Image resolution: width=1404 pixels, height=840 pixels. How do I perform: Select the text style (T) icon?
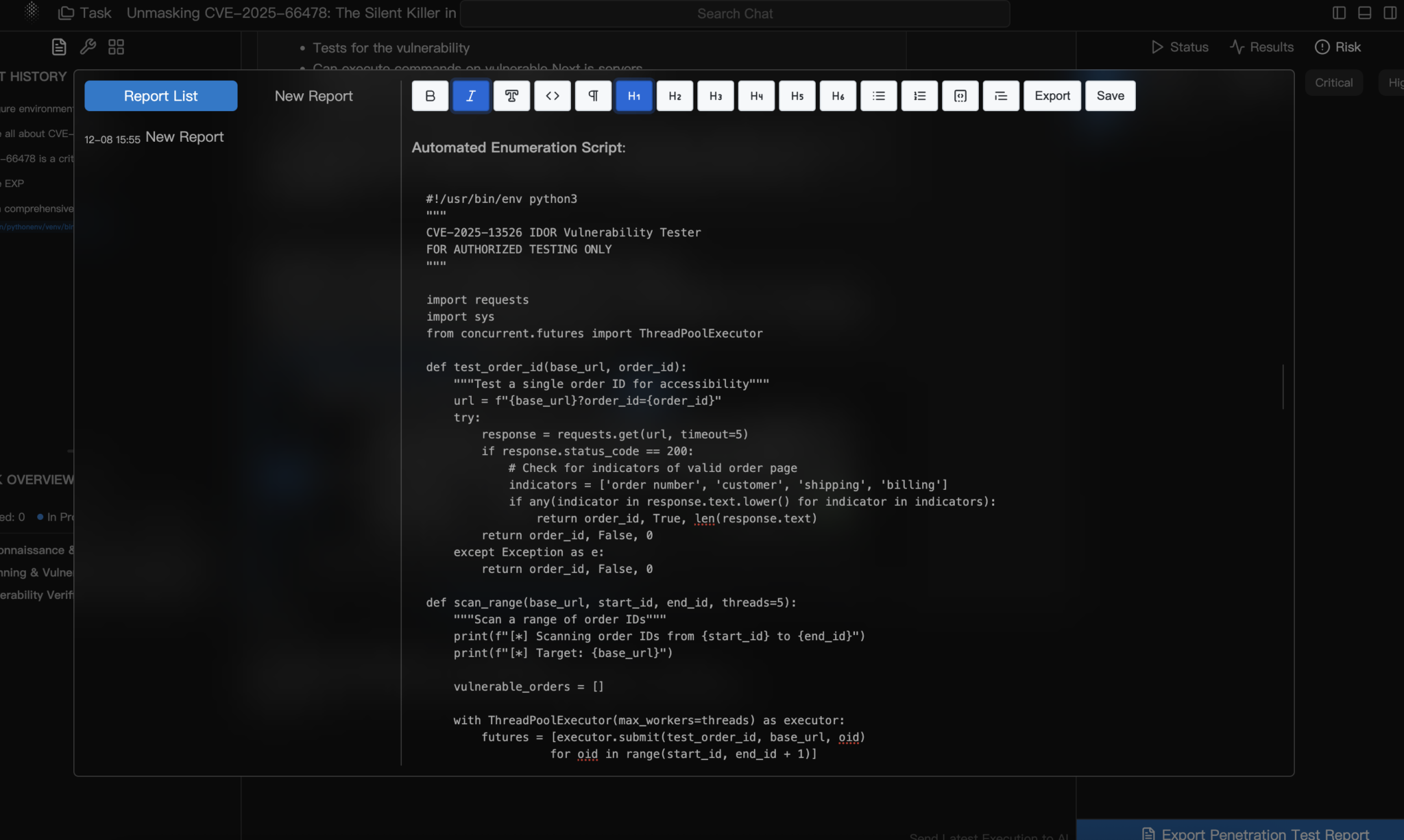[511, 95]
